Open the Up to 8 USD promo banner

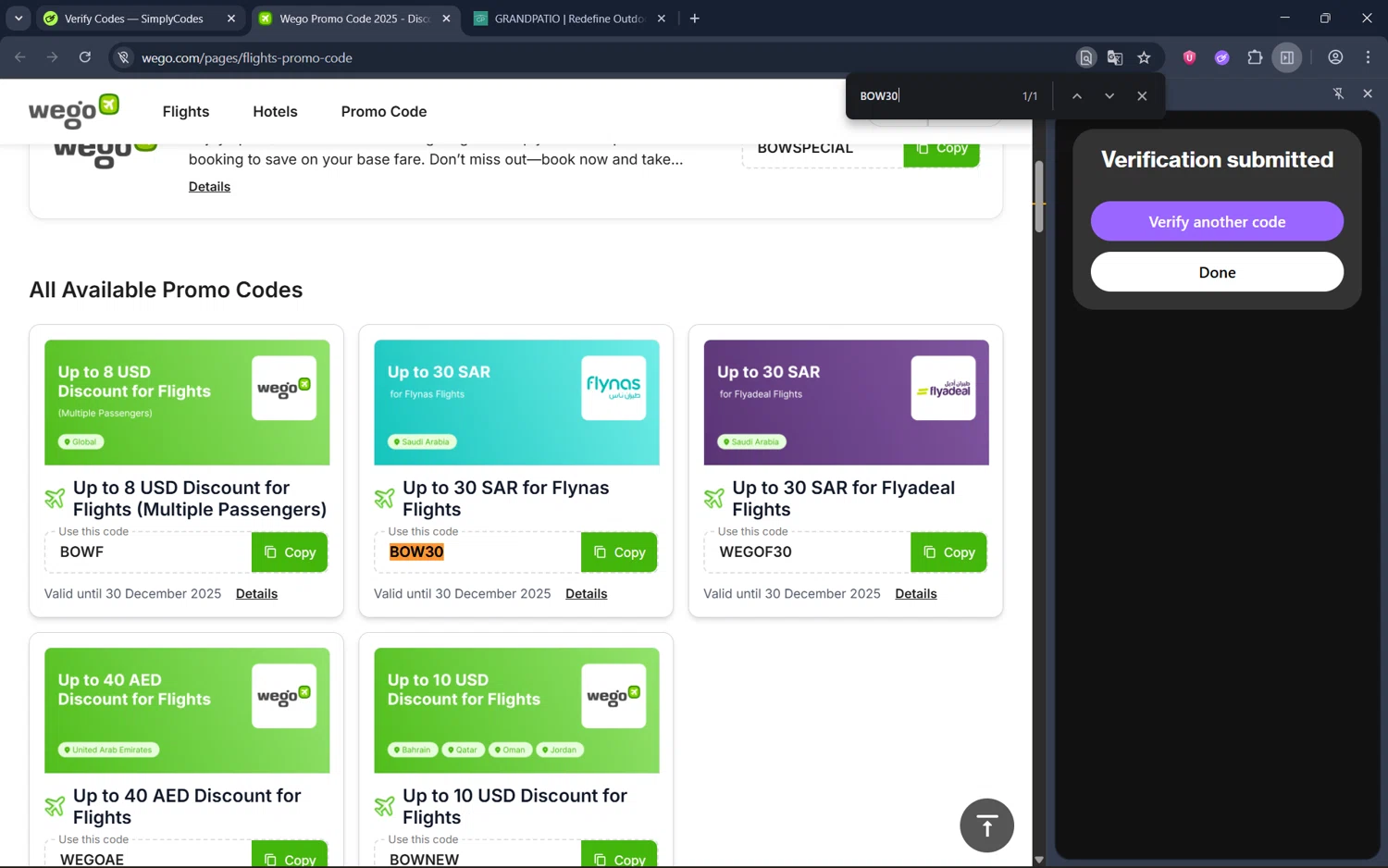[187, 403]
